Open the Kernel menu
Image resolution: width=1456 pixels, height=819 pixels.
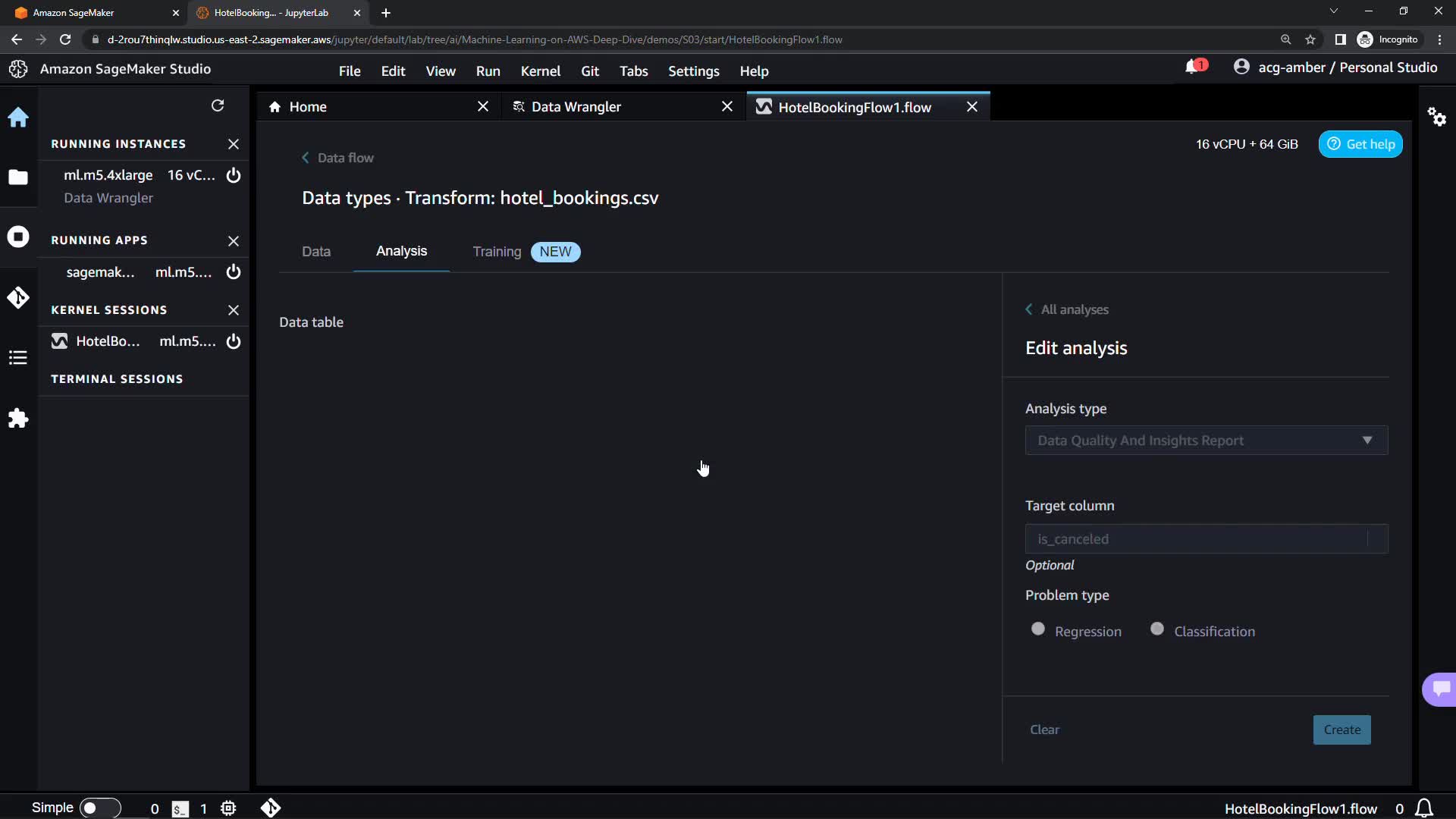tap(540, 71)
